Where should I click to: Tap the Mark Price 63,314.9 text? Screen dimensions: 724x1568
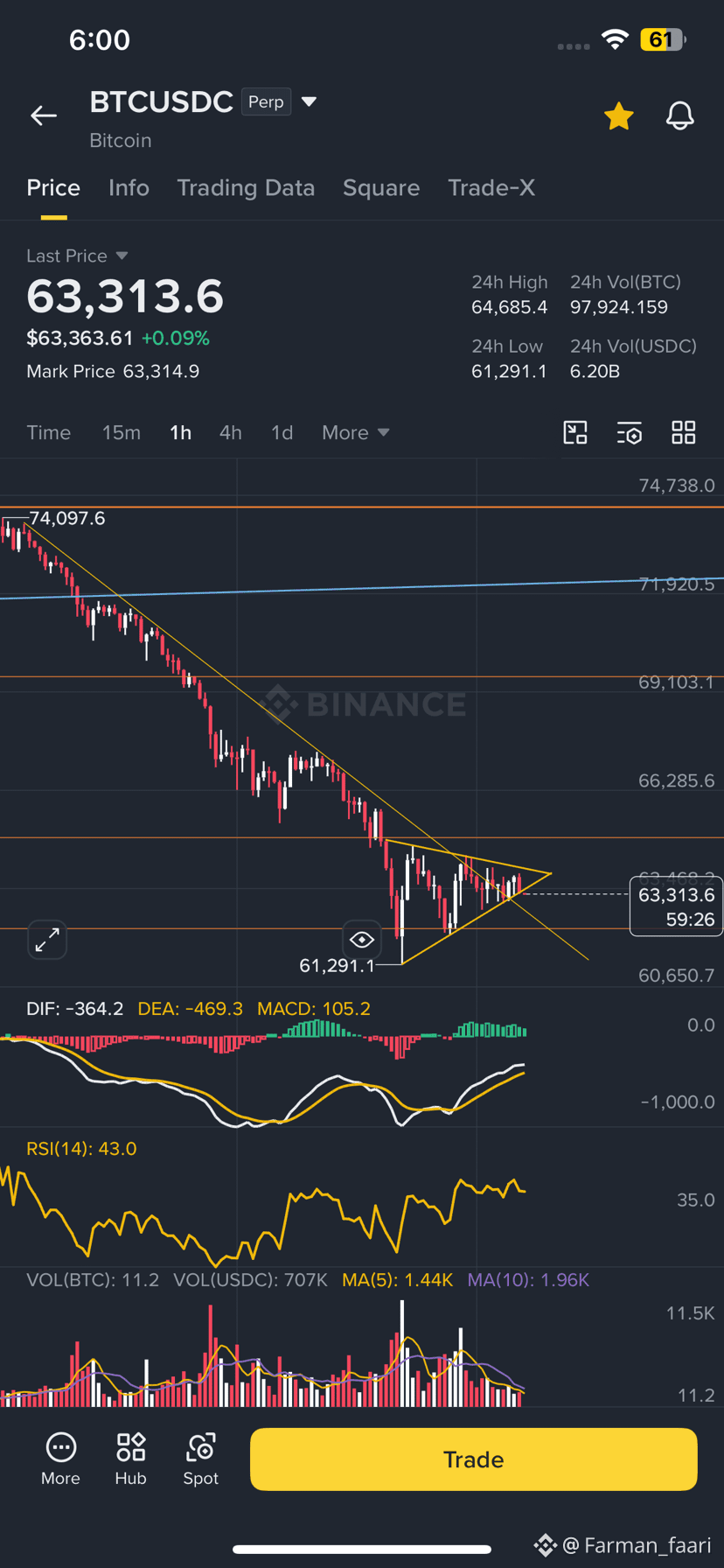[x=113, y=371]
